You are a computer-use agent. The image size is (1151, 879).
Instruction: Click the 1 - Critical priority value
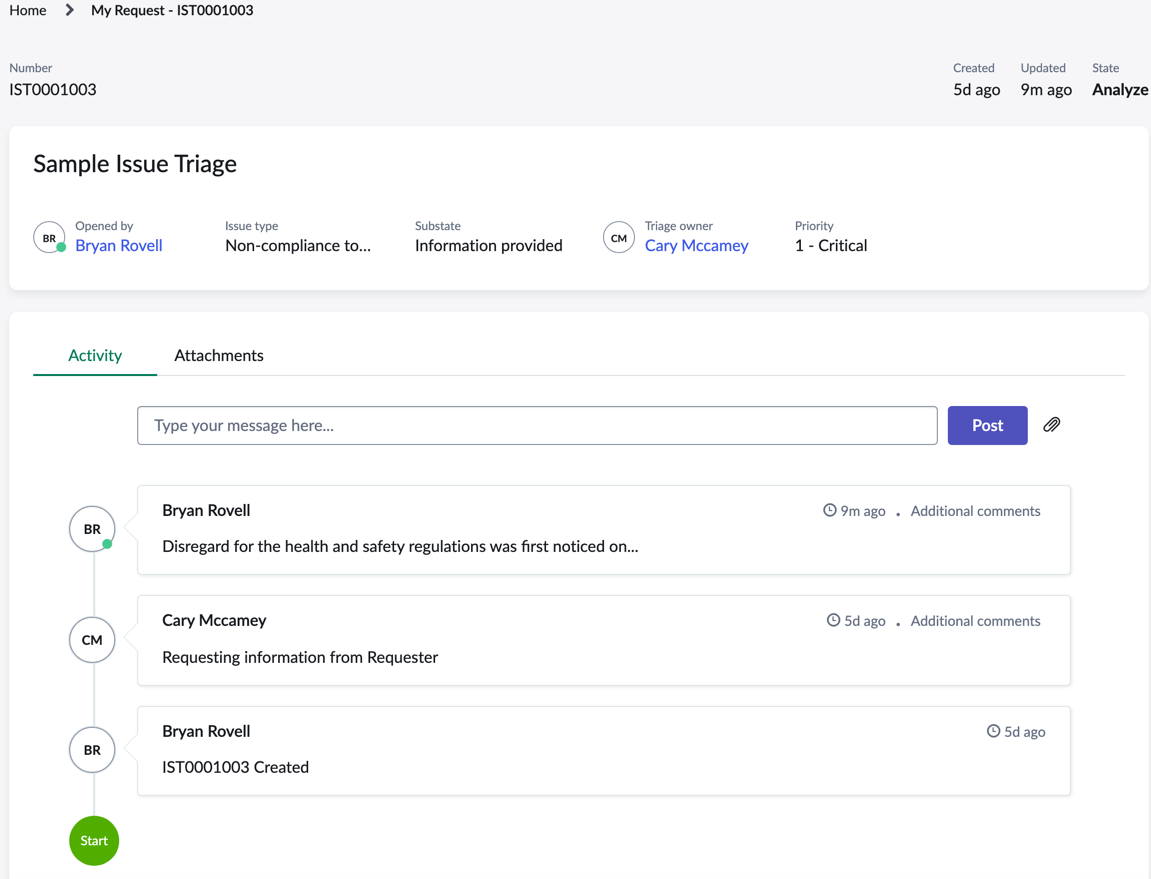click(x=831, y=245)
